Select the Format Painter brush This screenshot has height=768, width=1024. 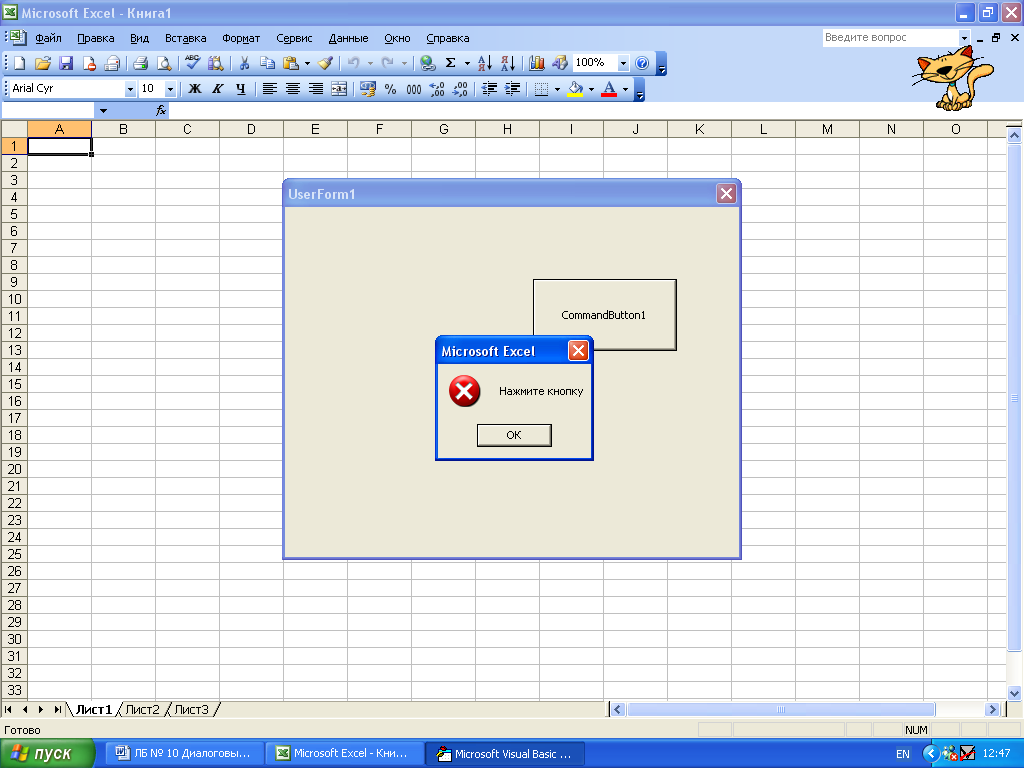coord(325,63)
